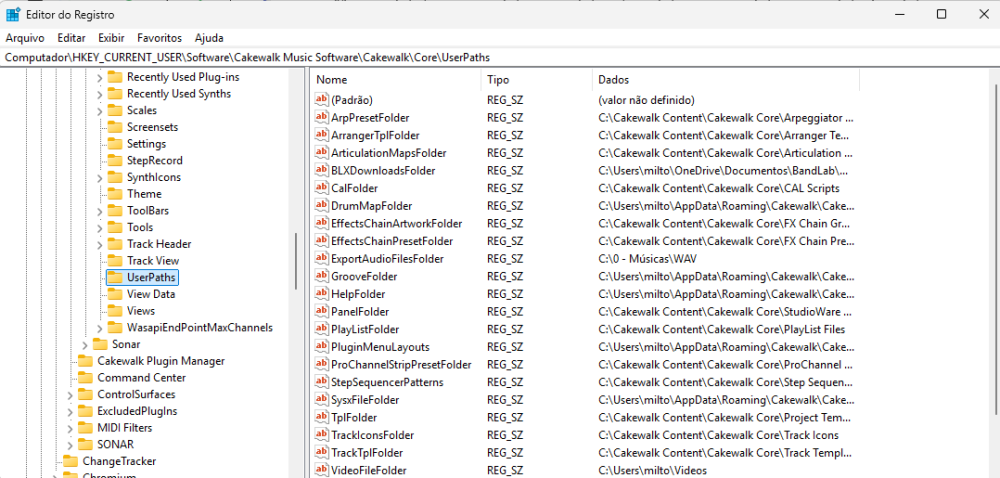
Task: Click the EffectsChainArtworkFolder value icon
Action: coord(321,224)
